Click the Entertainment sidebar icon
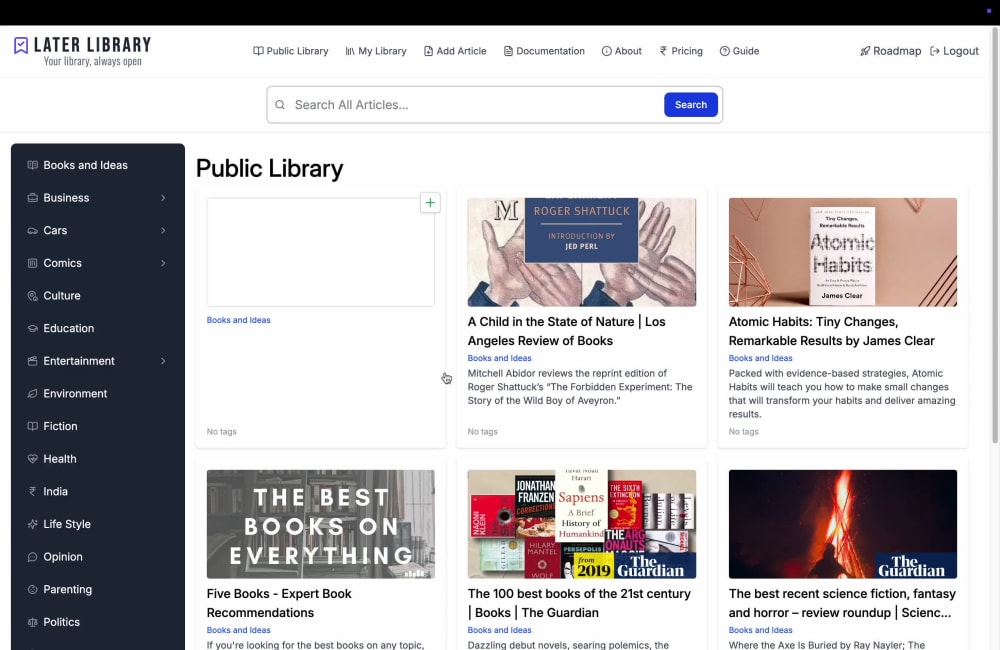The height and width of the screenshot is (650, 1000). point(33,361)
